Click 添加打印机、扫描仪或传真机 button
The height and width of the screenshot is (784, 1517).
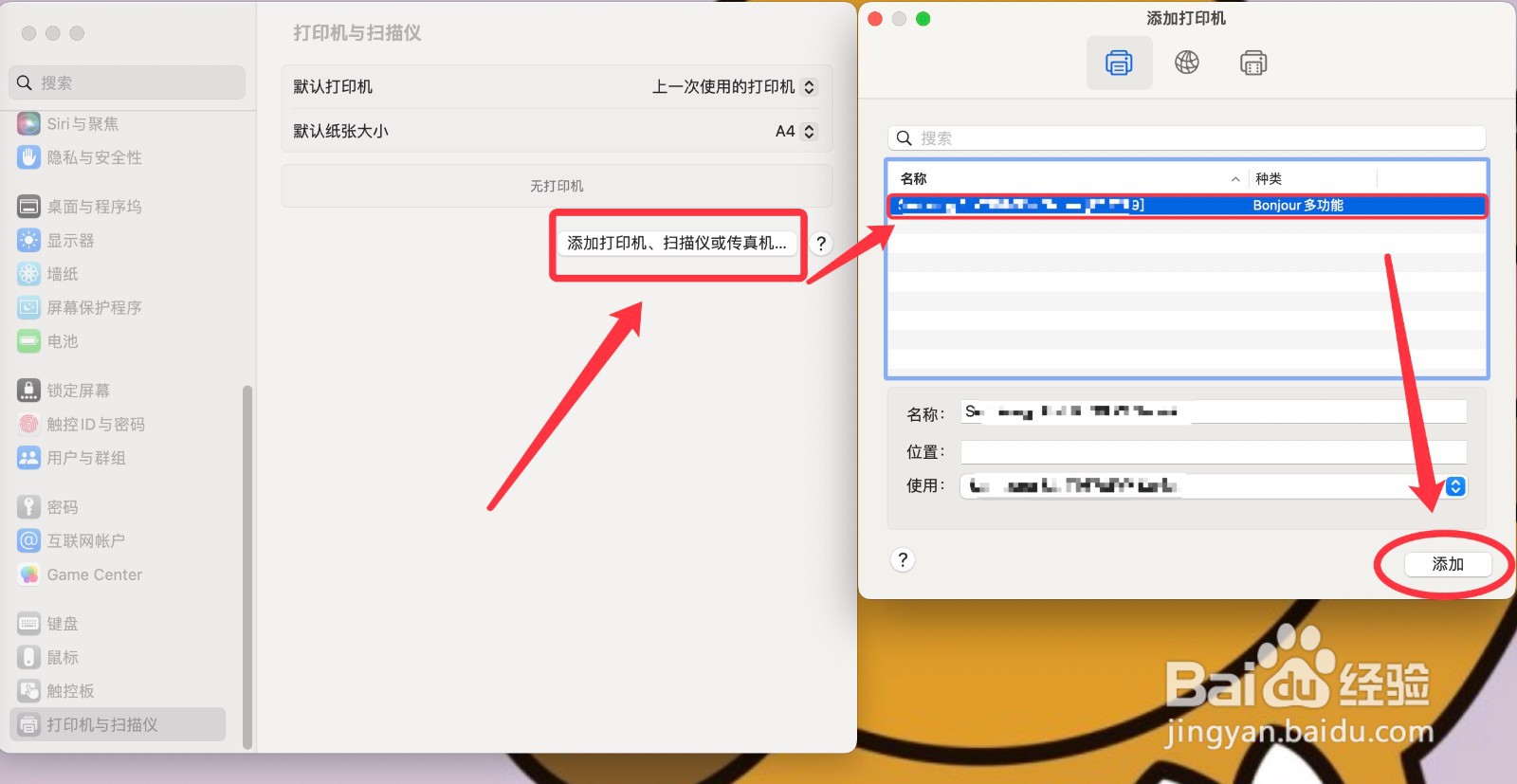(677, 243)
